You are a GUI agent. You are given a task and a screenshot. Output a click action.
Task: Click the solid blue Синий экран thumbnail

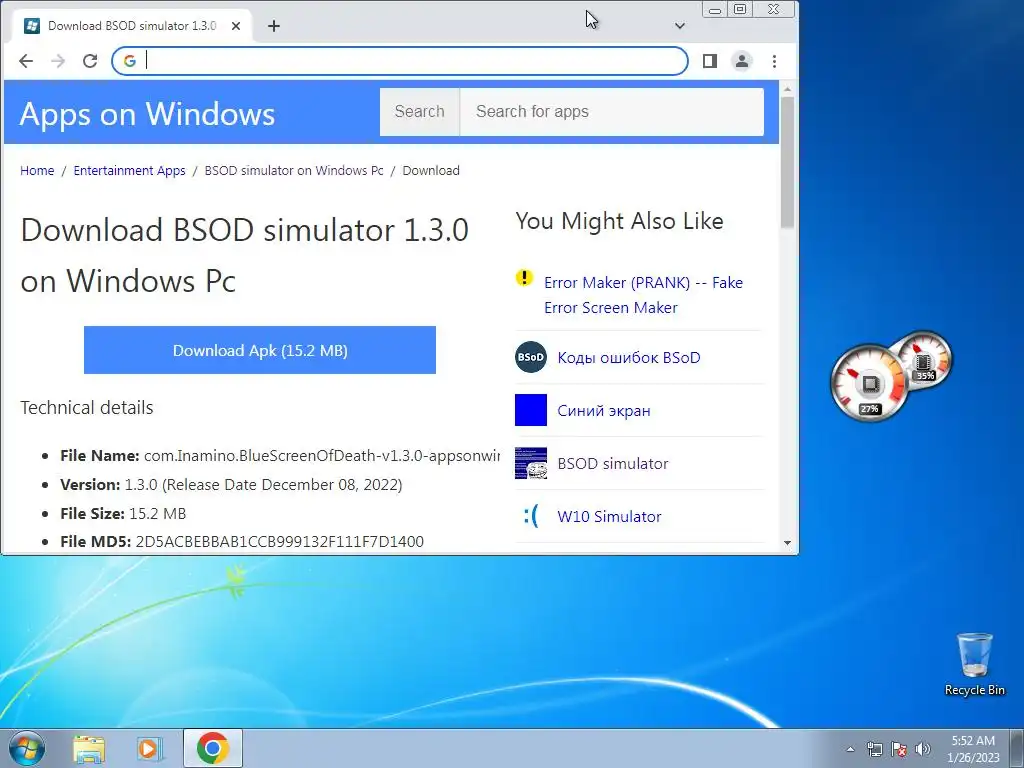click(x=531, y=410)
